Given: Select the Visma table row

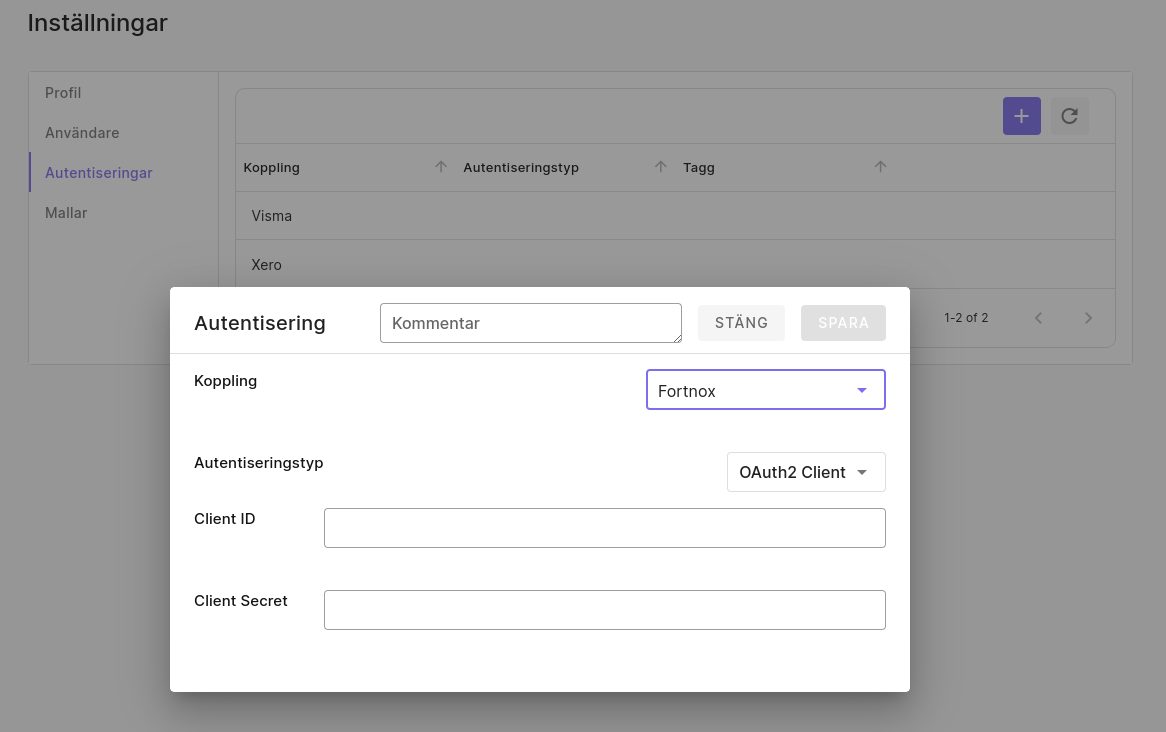Looking at the screenshot, I should coord(675,216).
